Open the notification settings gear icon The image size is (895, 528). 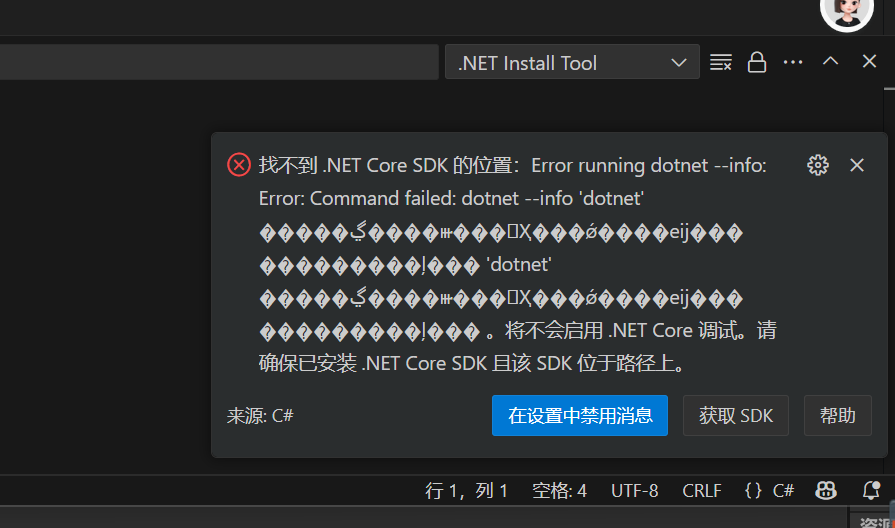tap(817, 166)
